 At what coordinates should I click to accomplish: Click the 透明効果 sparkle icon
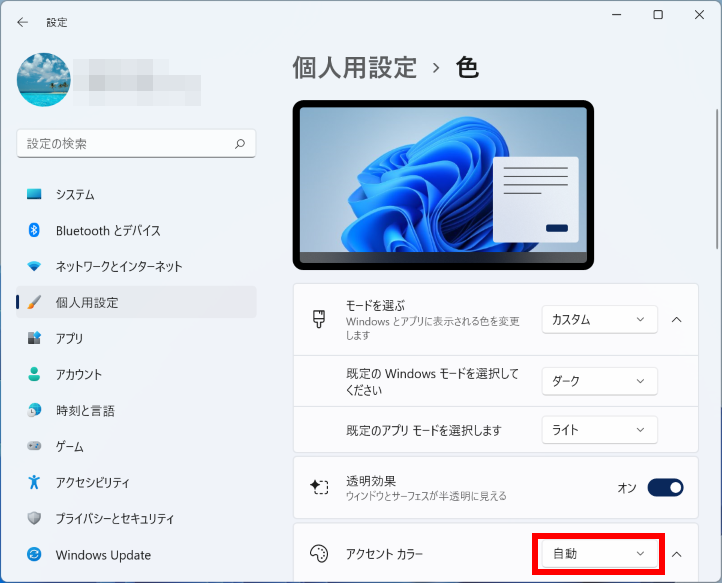[319, 487]
